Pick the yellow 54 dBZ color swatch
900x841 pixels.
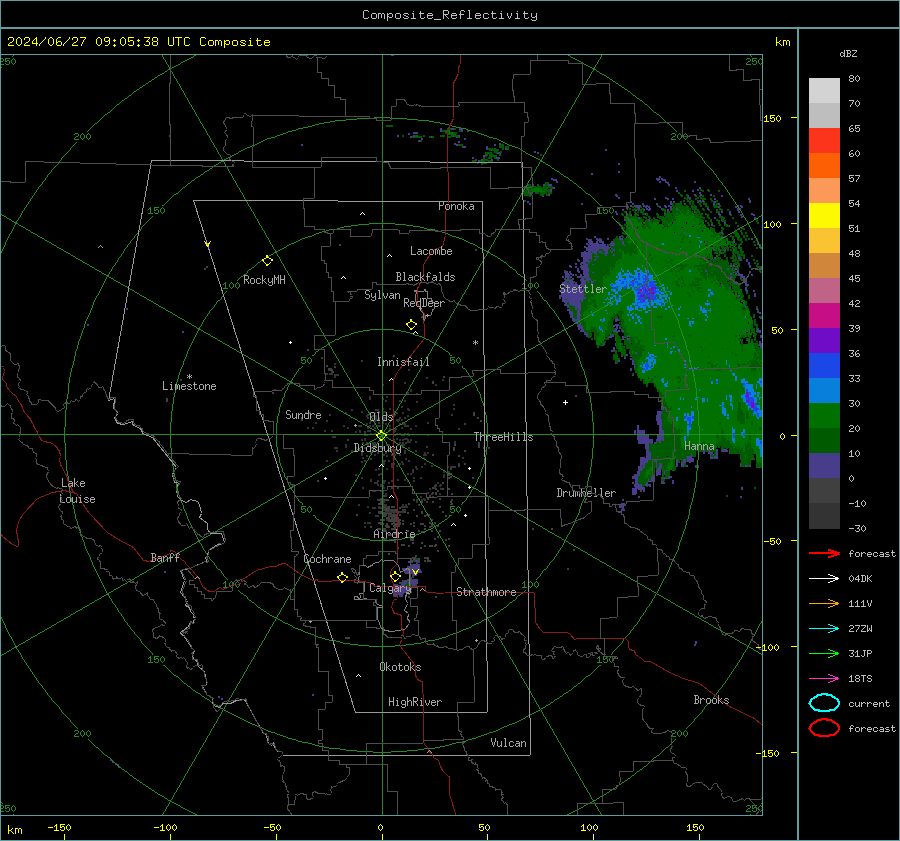(x=824, y=215)
